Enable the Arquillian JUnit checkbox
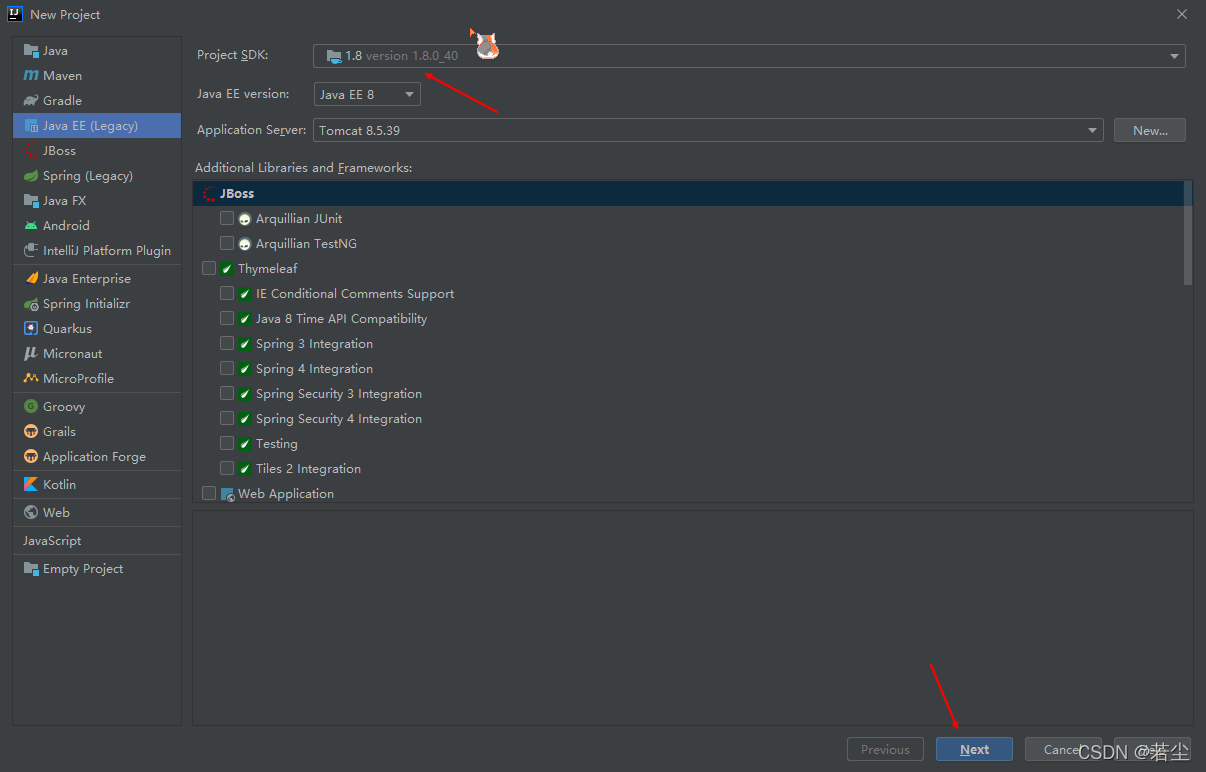1206x772 pixels. point(227,218)
